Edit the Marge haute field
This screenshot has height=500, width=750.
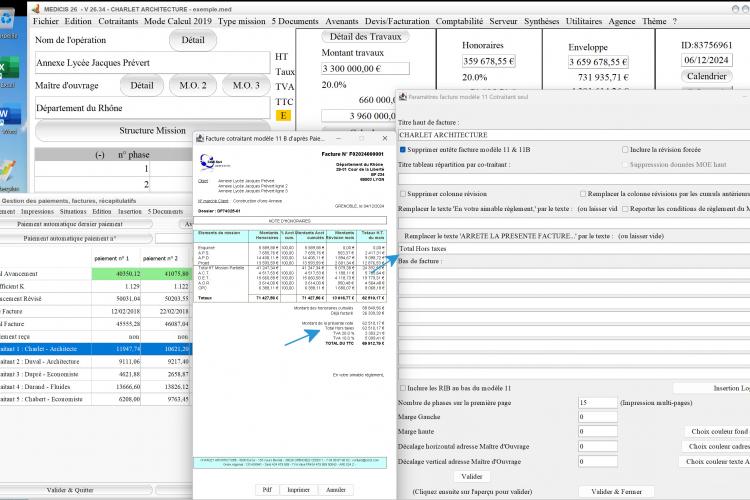click(x=597, y=432)
